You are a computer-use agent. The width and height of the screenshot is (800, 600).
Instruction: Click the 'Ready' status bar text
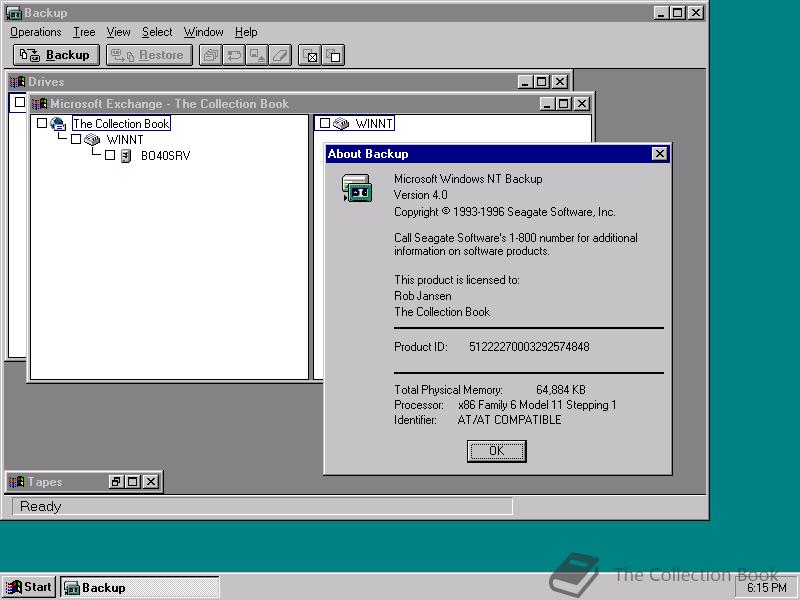click(40, 506)
